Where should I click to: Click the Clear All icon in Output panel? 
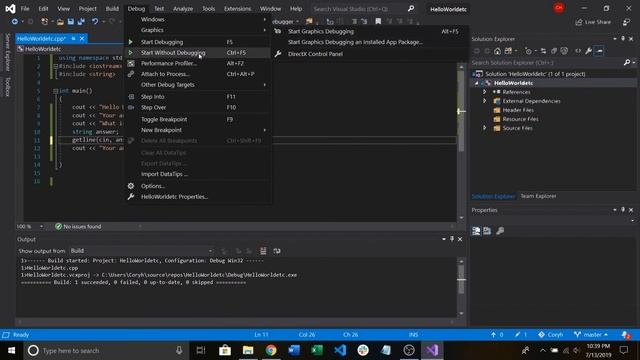coord(263,251)
